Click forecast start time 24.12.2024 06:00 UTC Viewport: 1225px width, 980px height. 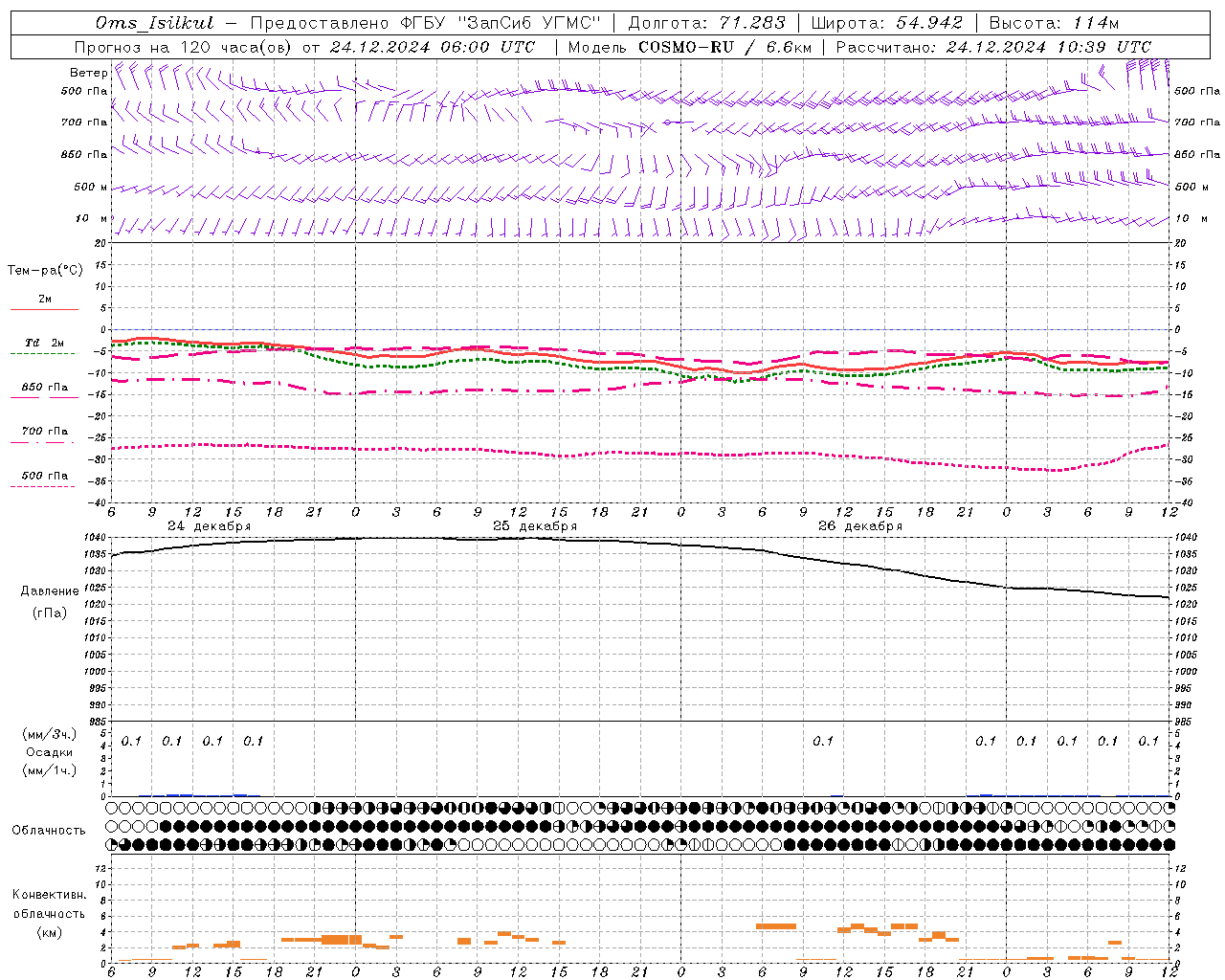[432, 47]
